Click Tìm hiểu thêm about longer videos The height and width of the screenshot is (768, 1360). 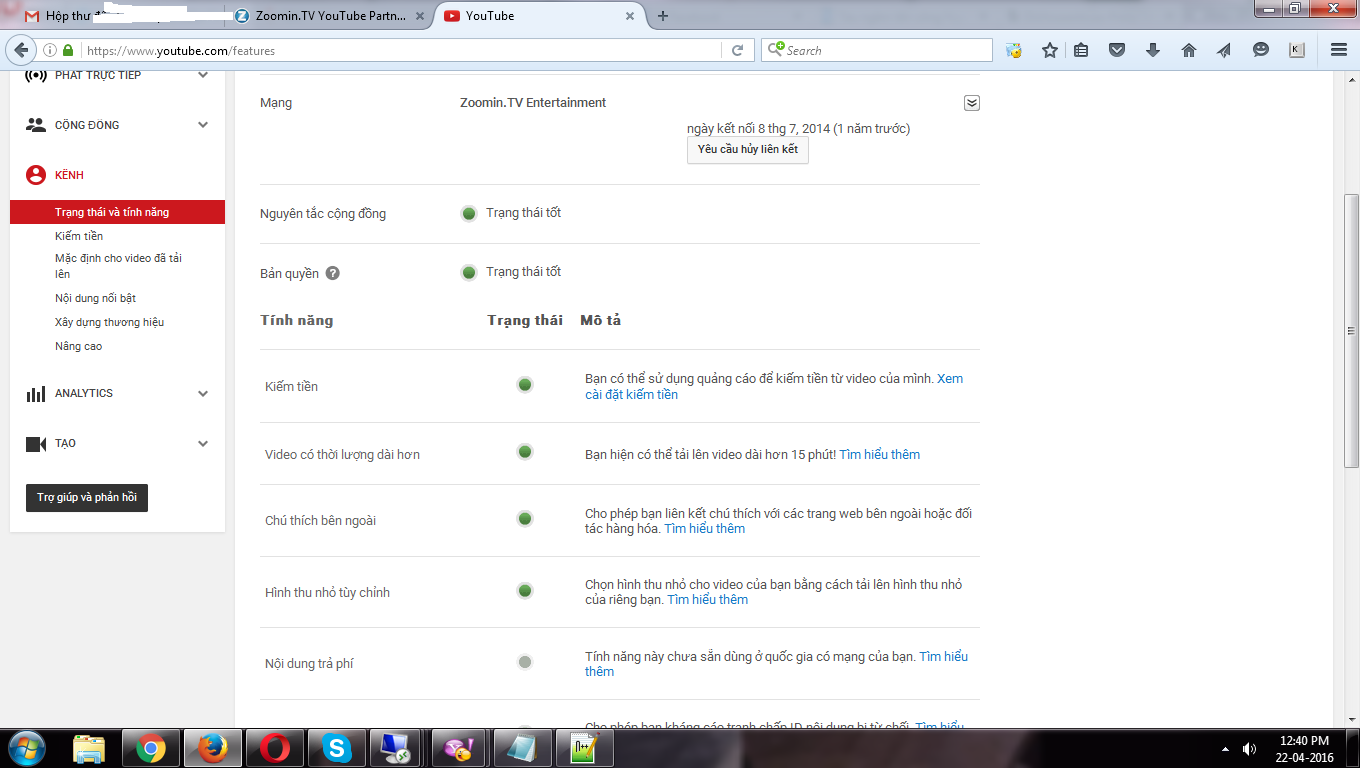(x=879, y=455)
